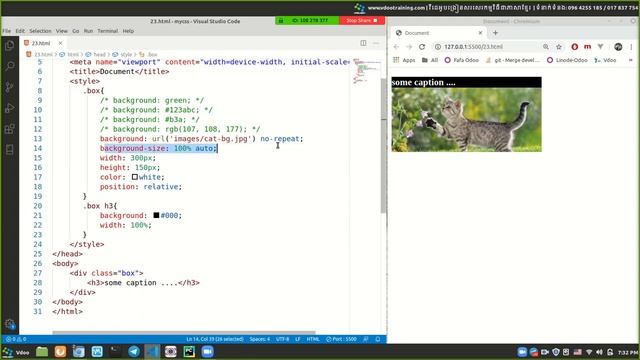Open a new Chromium tab
The height and width of the screenshot is (360, 640).
coord(496,33)
